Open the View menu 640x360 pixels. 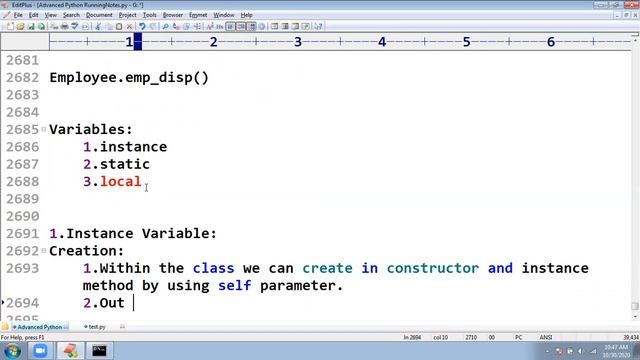[51, 15]
